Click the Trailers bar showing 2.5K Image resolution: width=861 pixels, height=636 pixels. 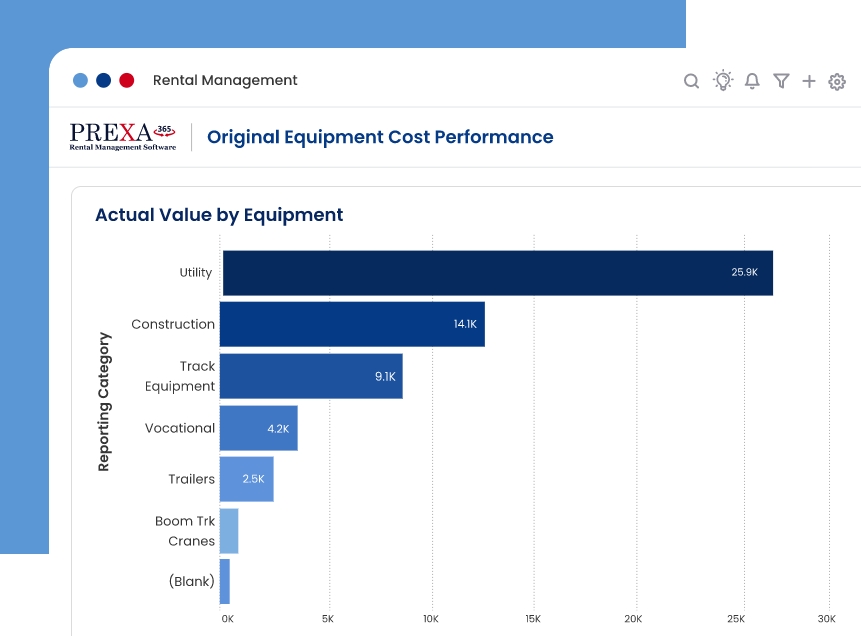coord(246,479)
